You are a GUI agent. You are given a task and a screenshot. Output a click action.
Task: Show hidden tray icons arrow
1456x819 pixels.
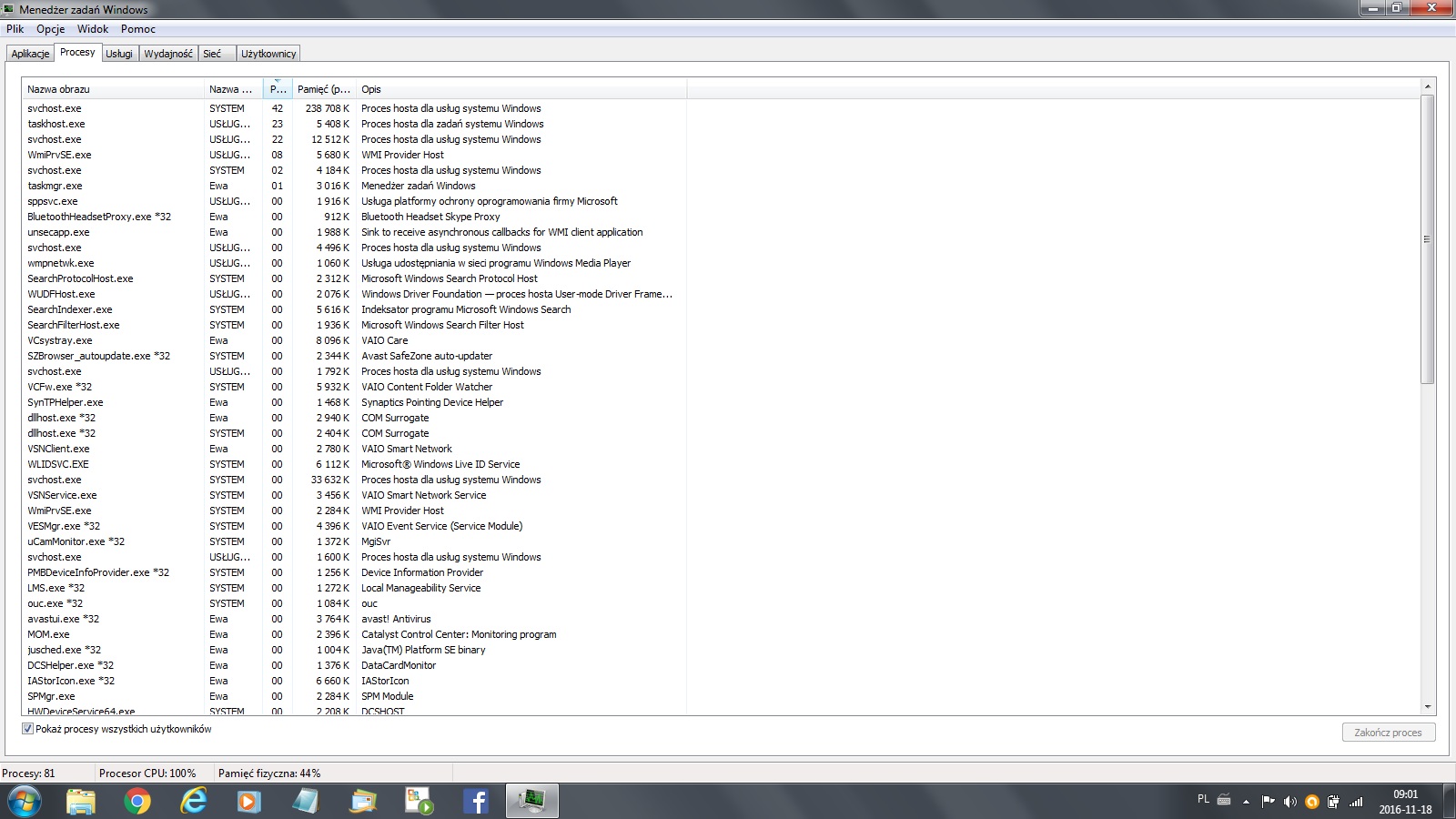(1246, 802)
